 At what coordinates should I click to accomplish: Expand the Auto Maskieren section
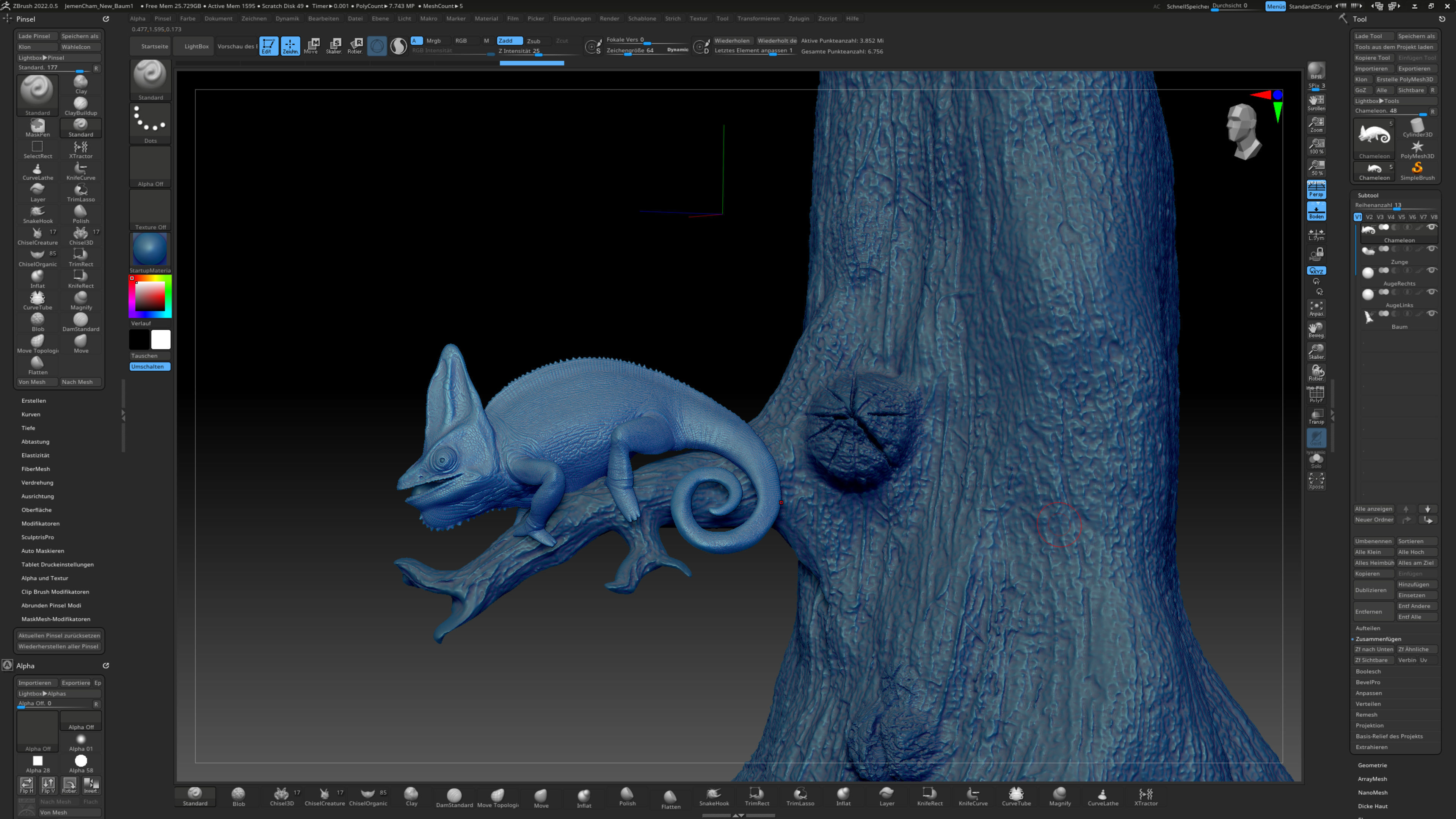pyautogui.click(x=42, y=551)
